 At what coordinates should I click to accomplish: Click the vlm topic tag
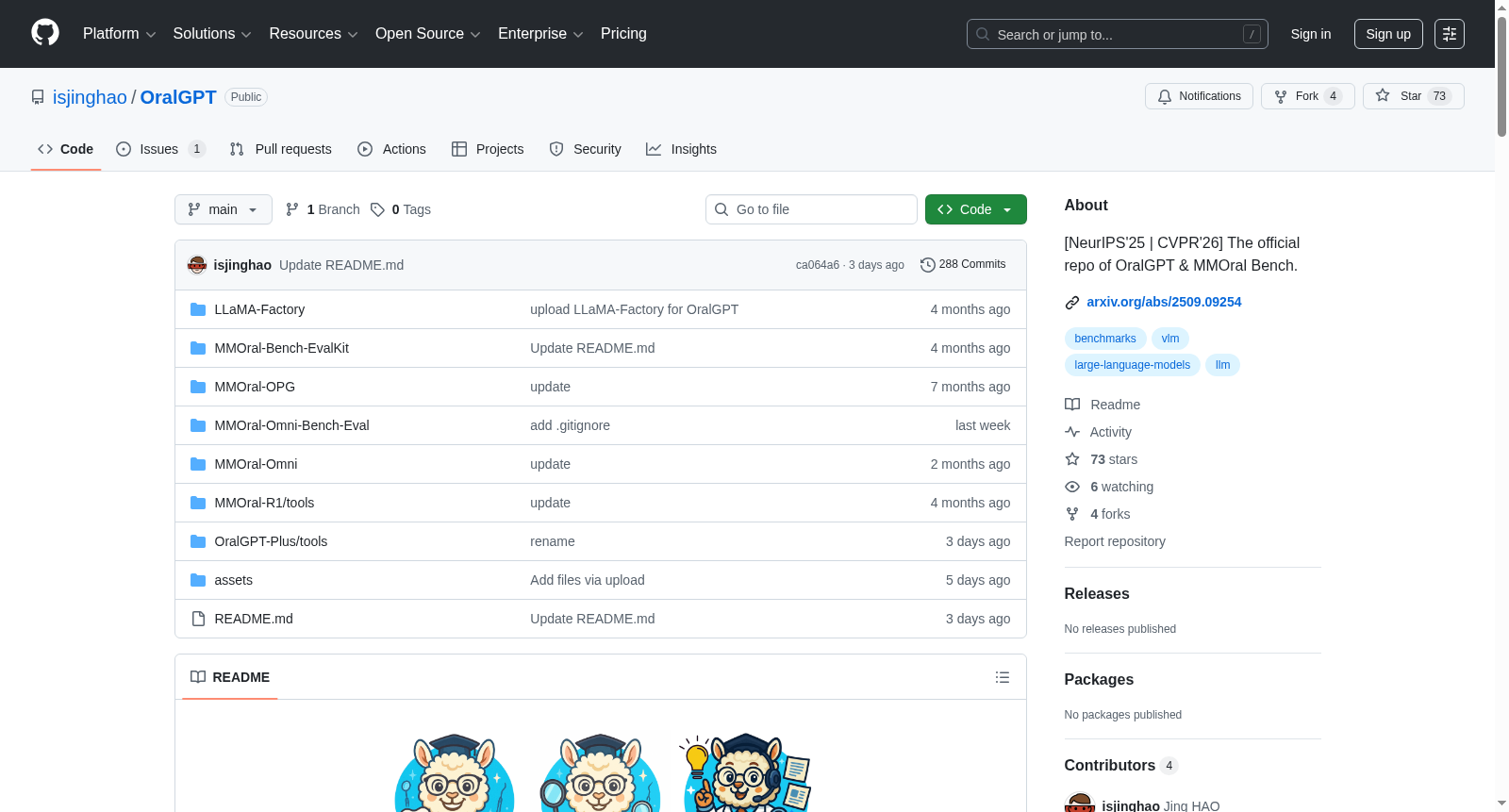tap(1170, 339)
